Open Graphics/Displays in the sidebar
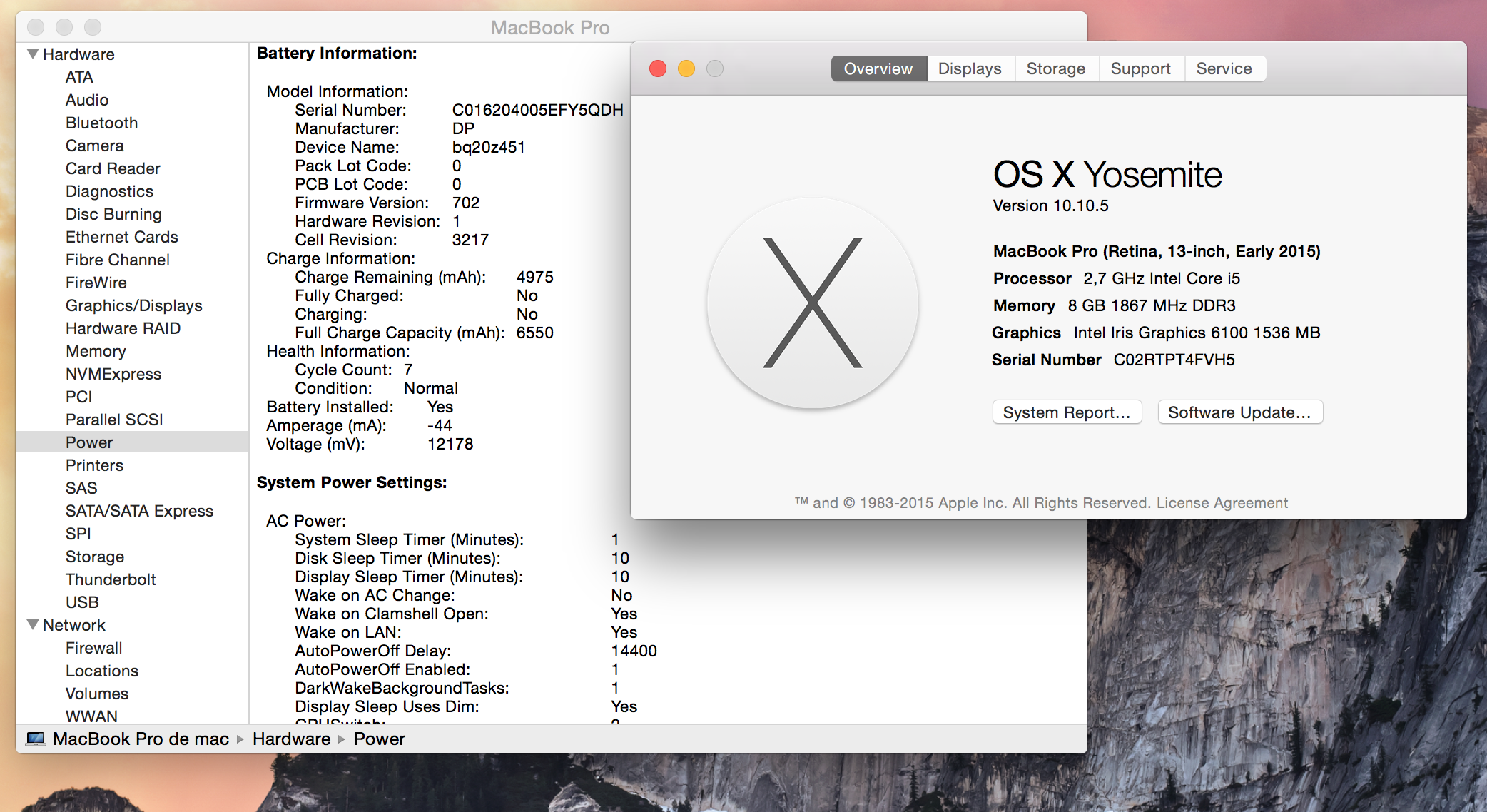The image size is (1487, 812). point(134,305)
